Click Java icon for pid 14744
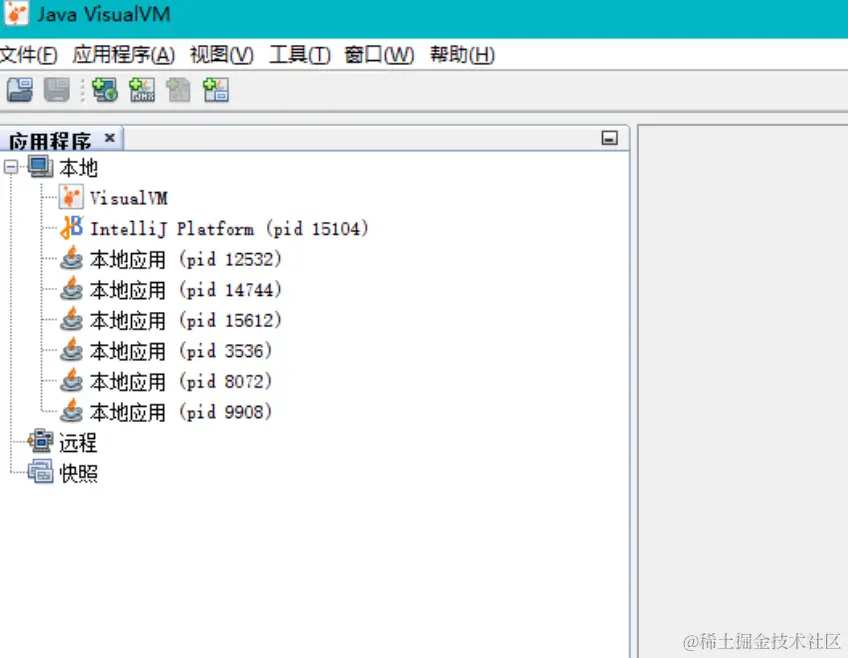 tap(71, 288)
